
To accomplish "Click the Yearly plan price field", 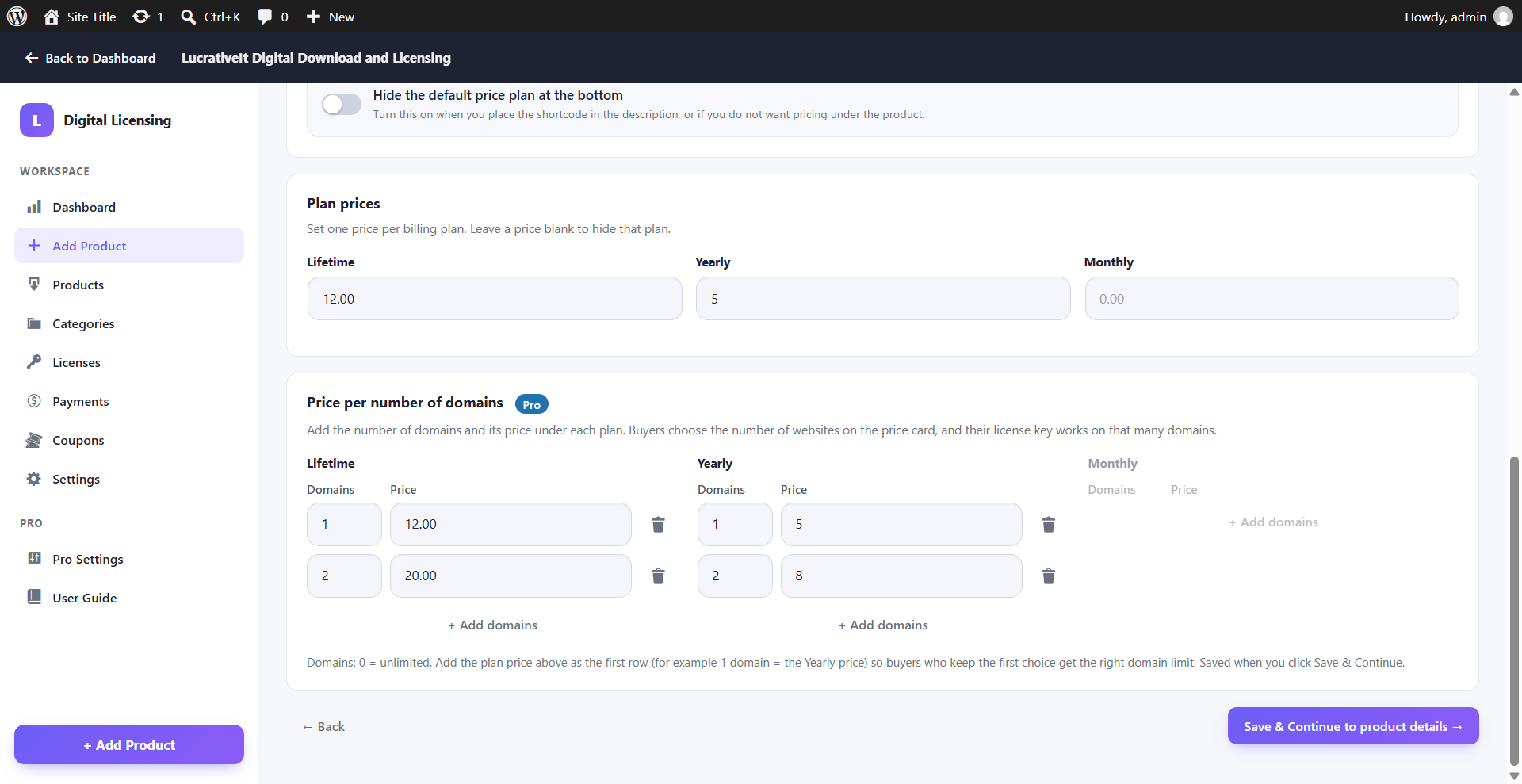I will click(x=883, y=299).
